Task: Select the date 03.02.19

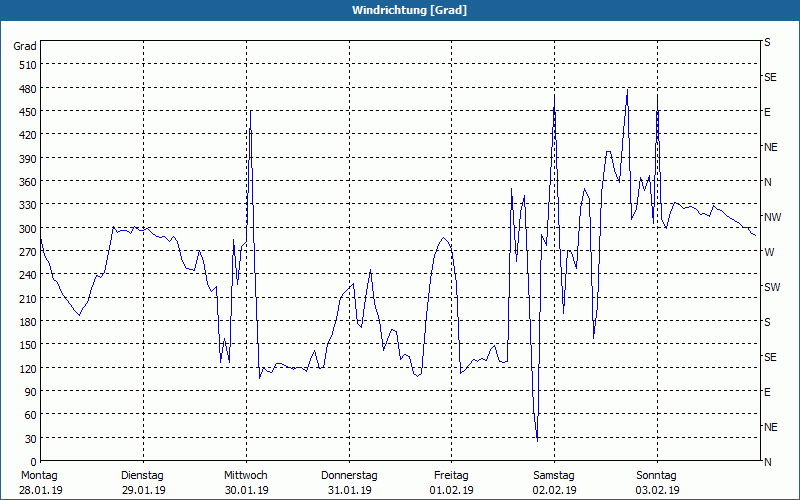Action: (657, 490)
